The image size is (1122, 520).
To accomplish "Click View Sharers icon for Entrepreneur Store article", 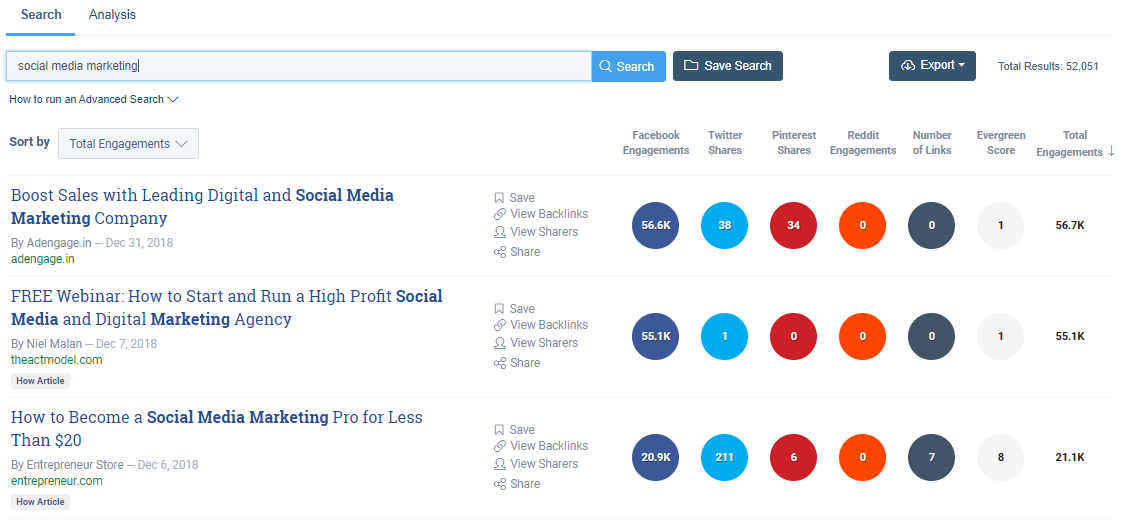I will click(x=499, y=464).
